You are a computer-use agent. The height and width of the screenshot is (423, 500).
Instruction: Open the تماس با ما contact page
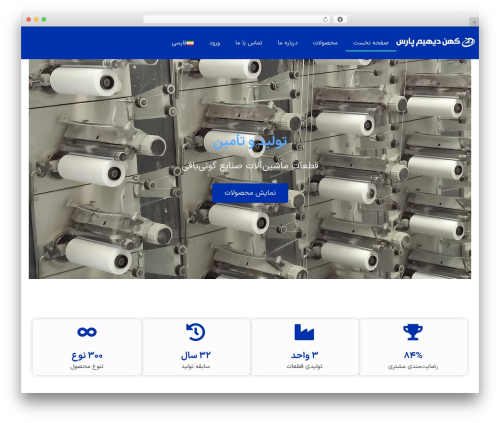coord(249,43)
